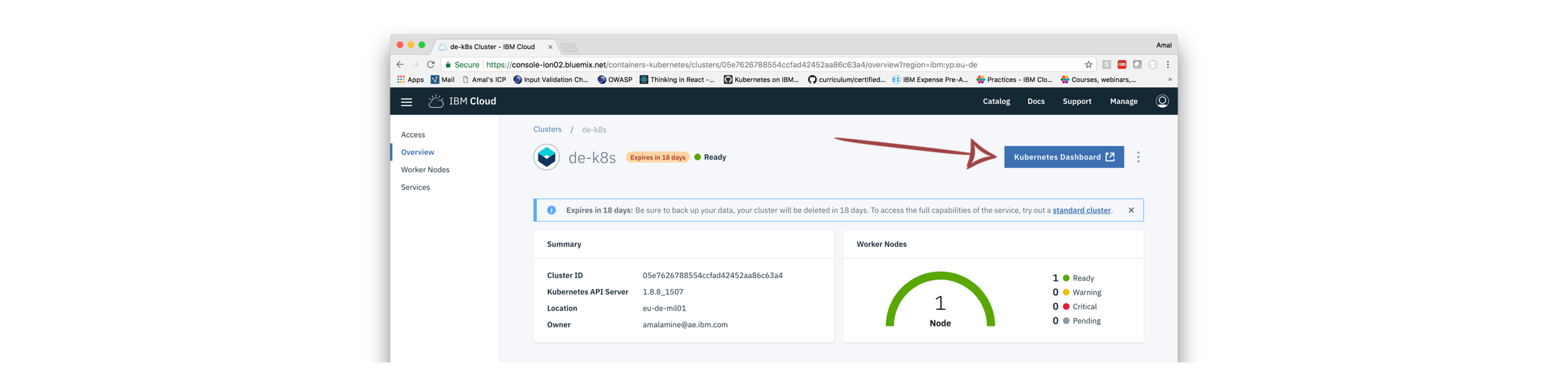The height and width of the screenshot is (379, 1568).
Task: Click the de-k8s cluster hexagon icon
Action: click(x=546, y=157)
